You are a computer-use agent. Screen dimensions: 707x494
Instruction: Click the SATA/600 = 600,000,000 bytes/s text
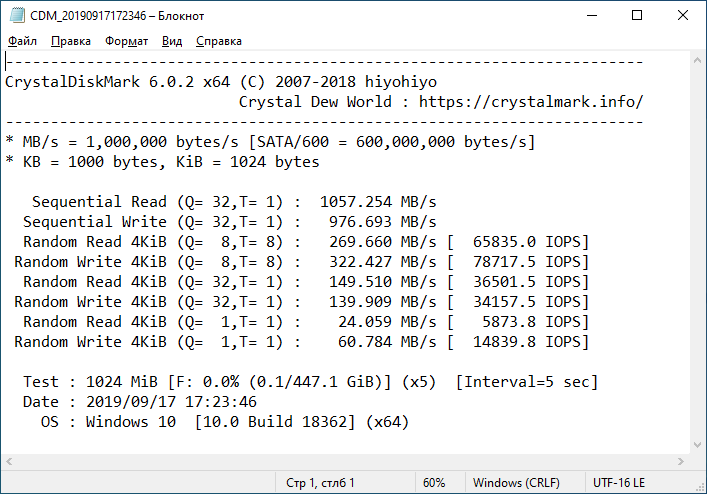(x=391, y=142)
